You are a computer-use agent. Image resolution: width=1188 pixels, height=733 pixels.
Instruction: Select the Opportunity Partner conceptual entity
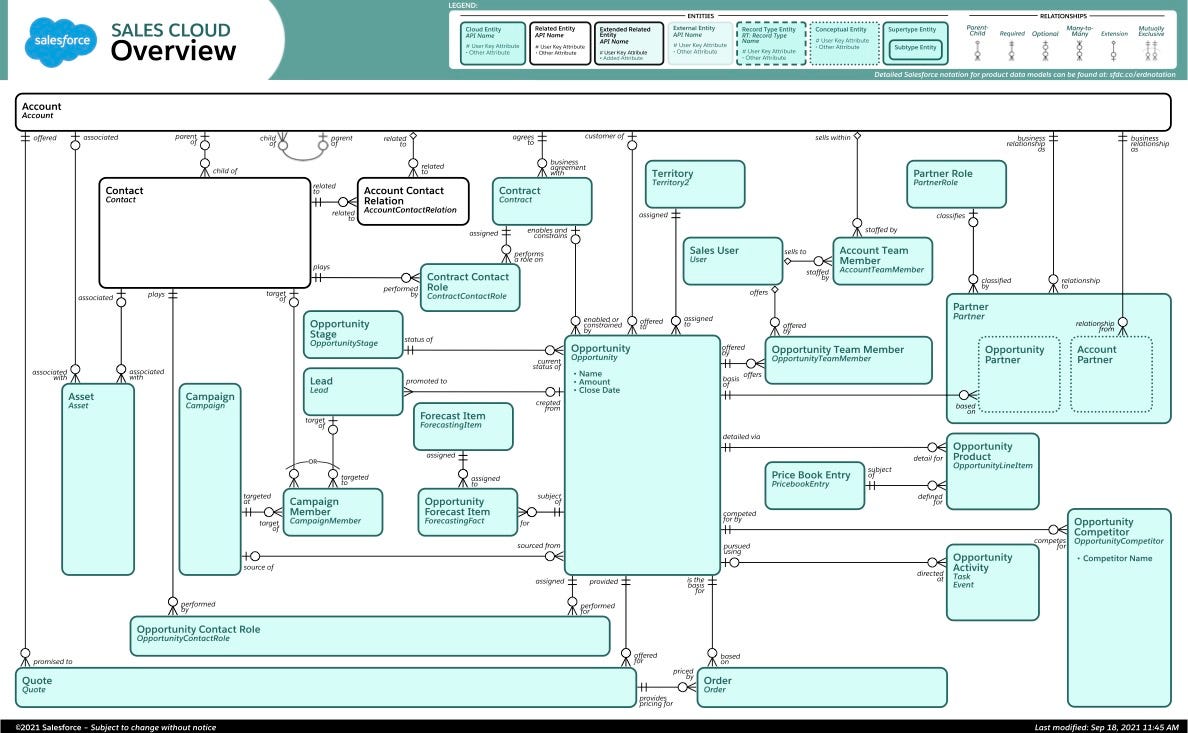pyautogui.click(x=1019, y=374)
